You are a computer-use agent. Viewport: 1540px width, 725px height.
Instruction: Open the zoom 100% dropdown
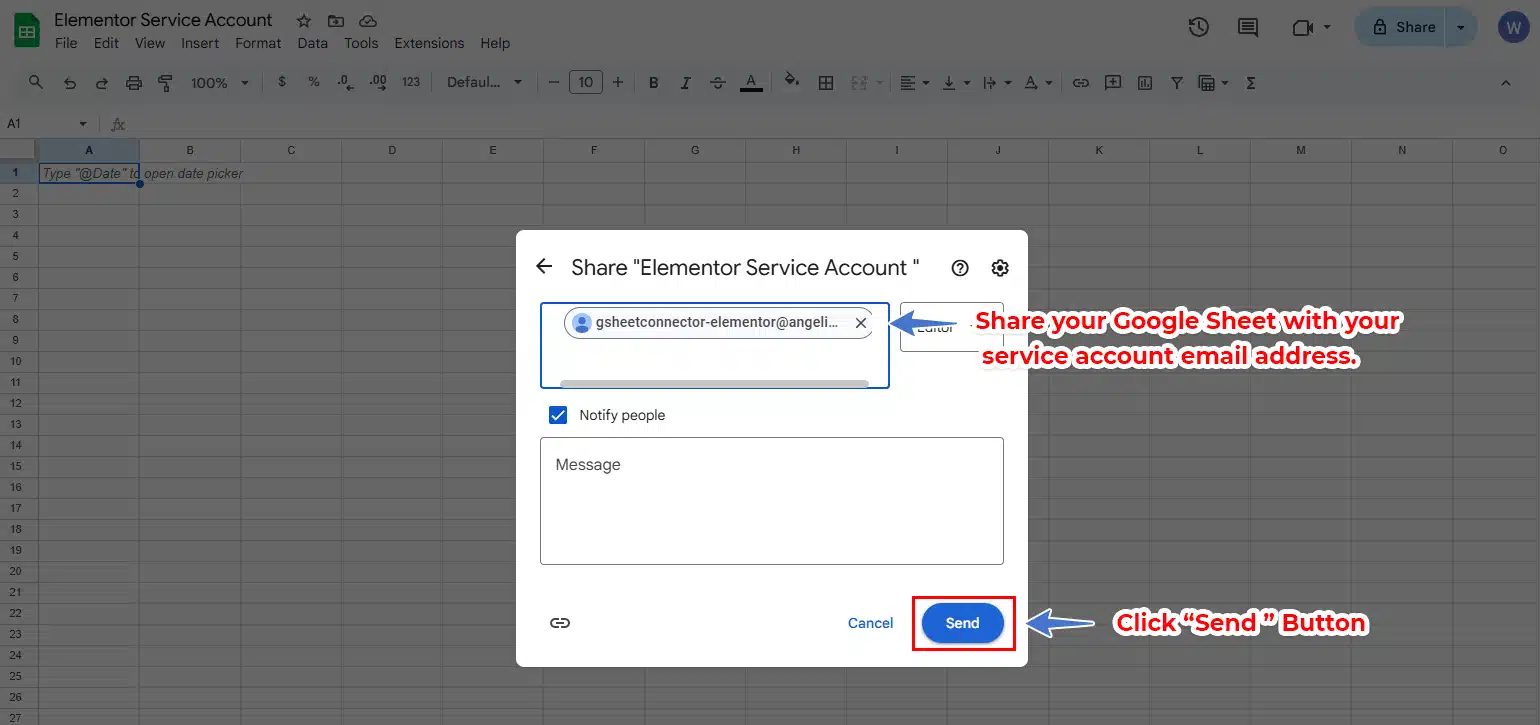[219, 83]
